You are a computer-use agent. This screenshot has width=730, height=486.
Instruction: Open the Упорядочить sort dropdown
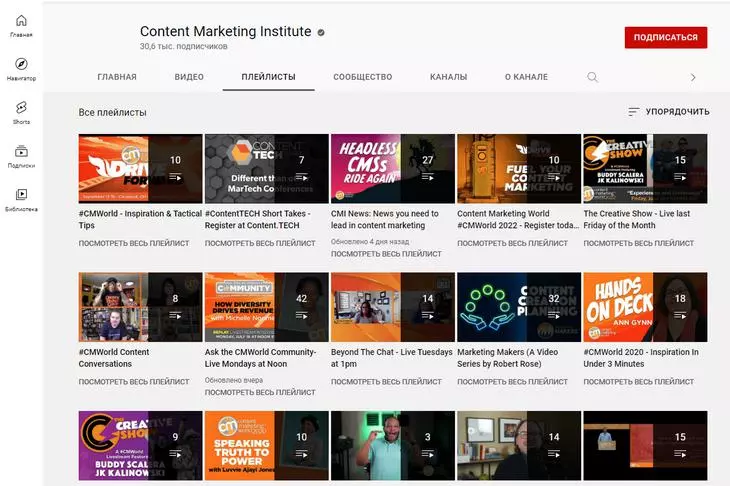668,112
